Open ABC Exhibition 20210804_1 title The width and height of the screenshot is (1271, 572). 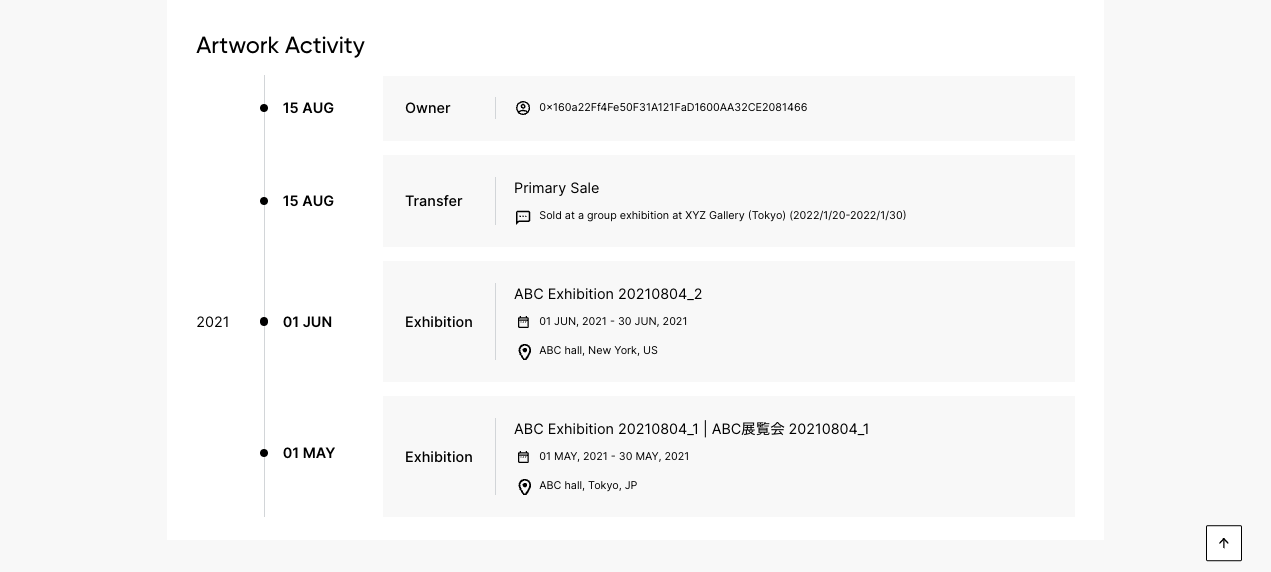(691, 429)
